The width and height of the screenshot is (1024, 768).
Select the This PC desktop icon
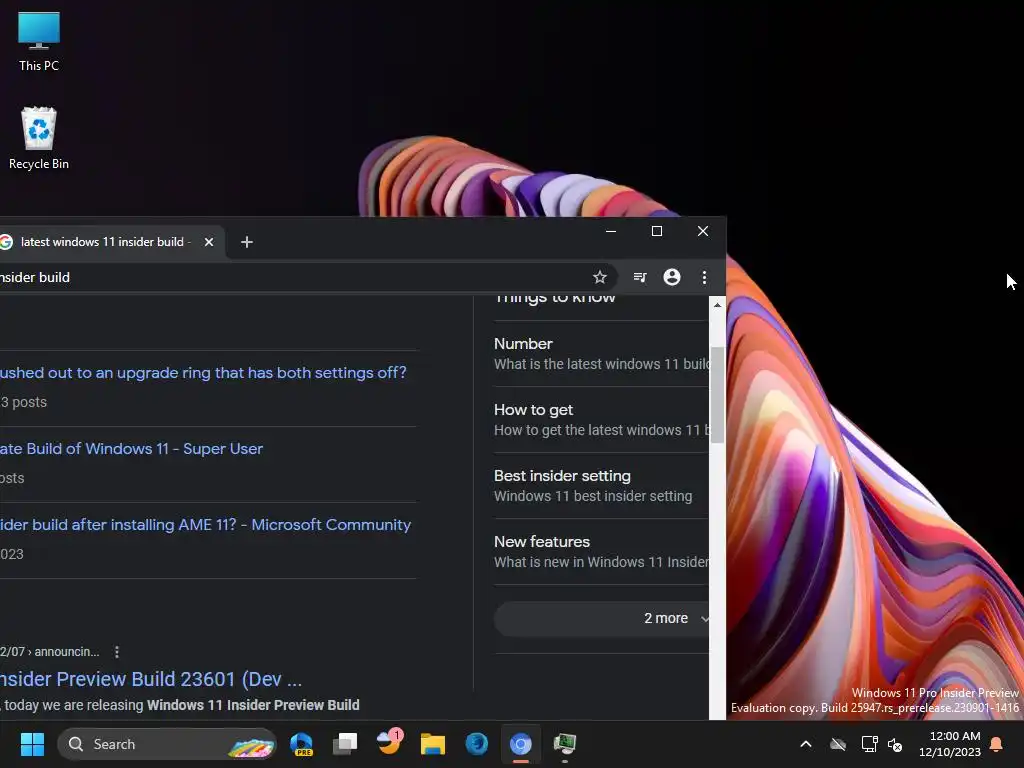pyautogui.click(x=39, y=42)
